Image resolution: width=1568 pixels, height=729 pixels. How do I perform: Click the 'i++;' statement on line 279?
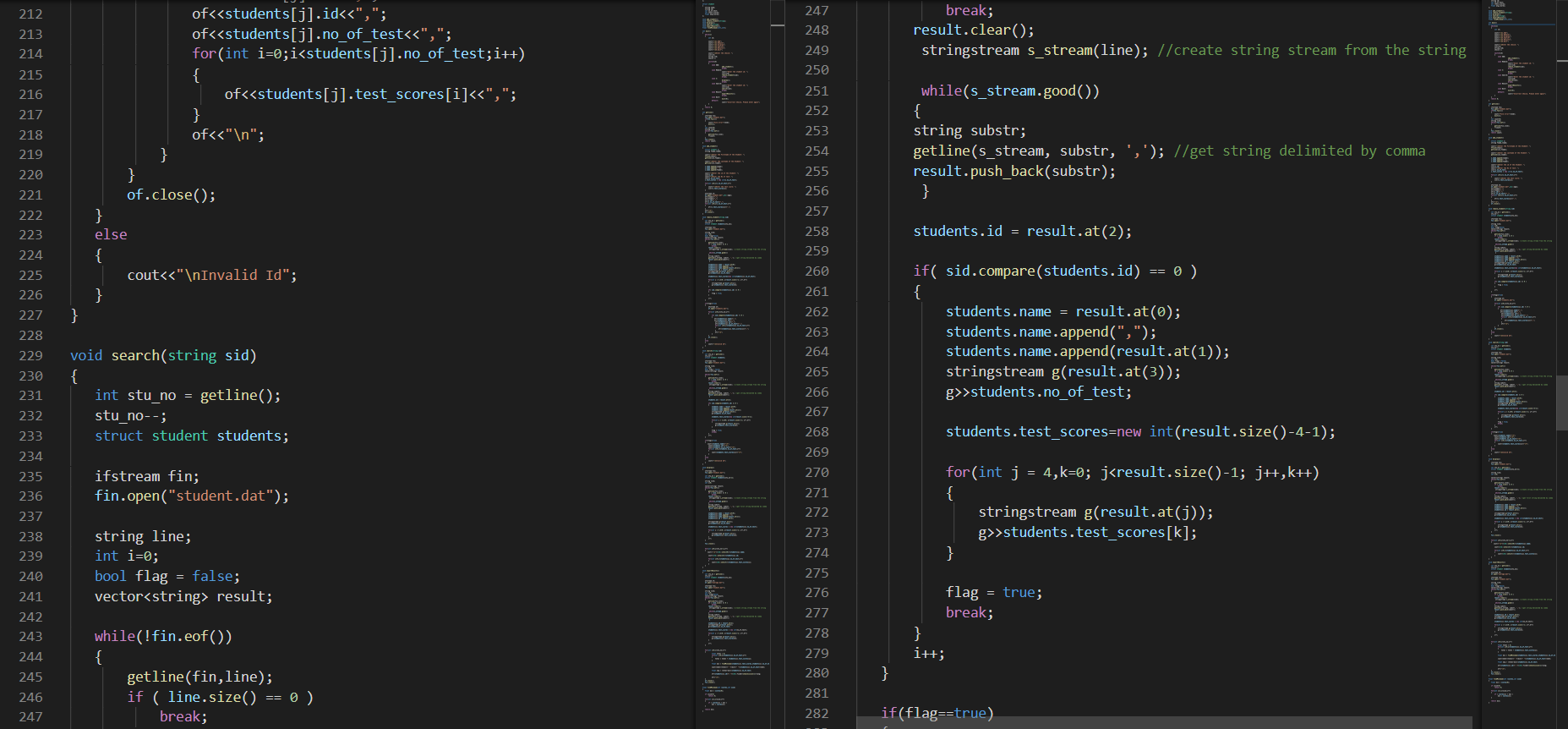tap(929, 653)
